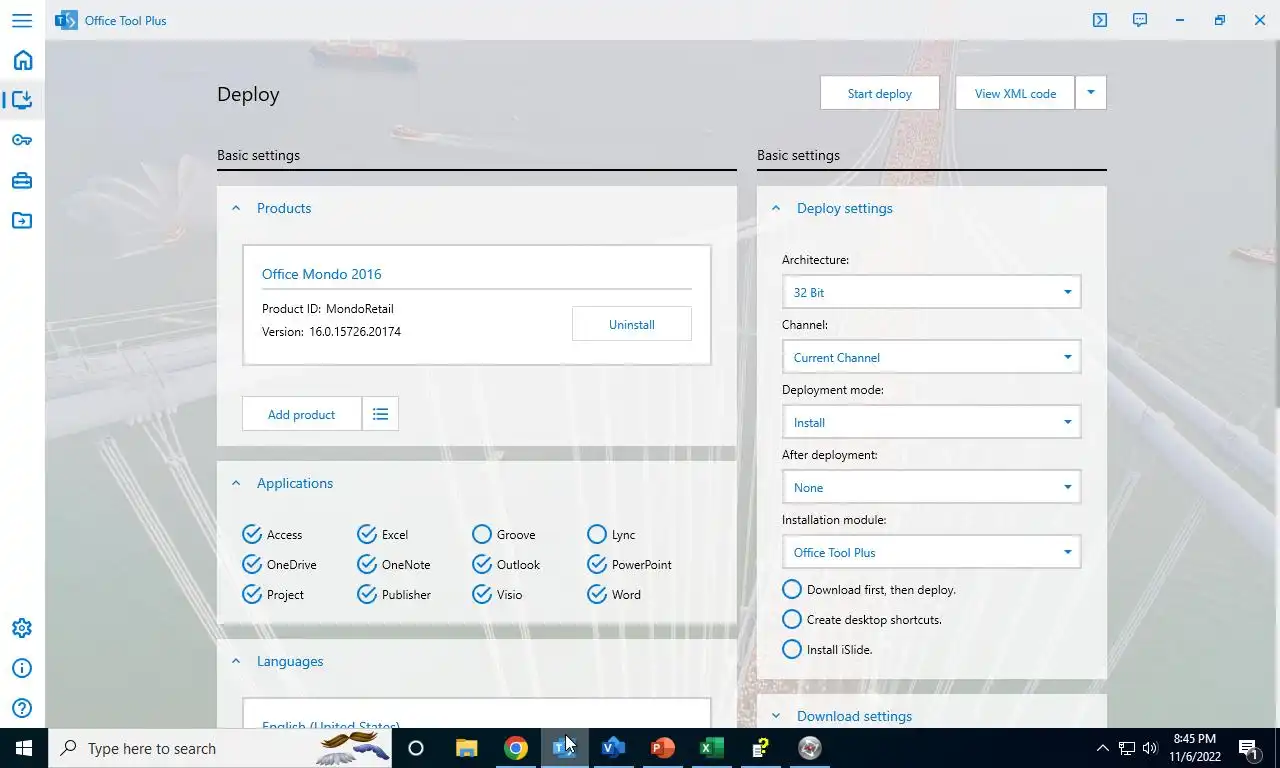1280x768 pixels.
Task: Open the About info icon
Action: [22, 669]
